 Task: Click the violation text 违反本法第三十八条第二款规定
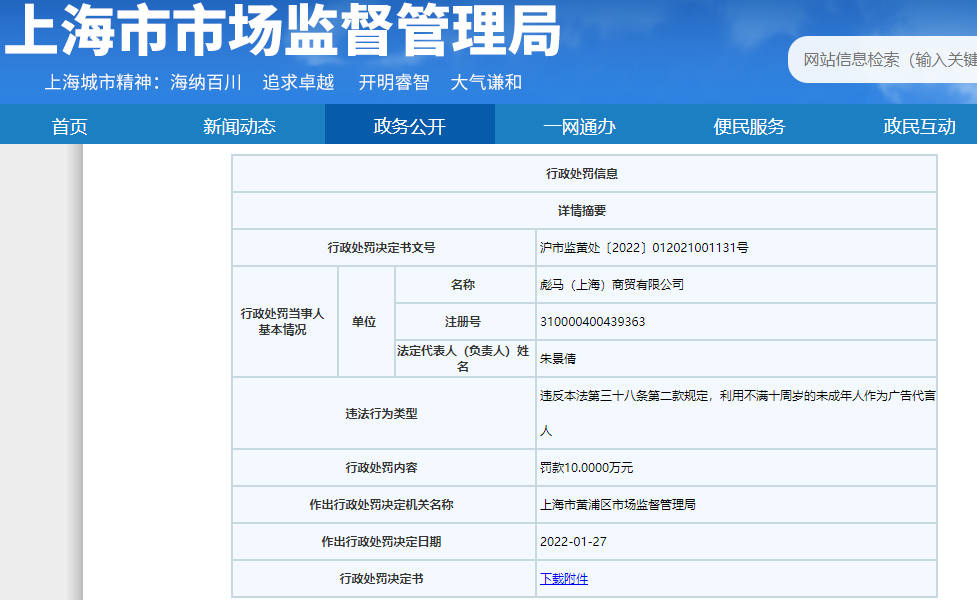click(624, 396)
